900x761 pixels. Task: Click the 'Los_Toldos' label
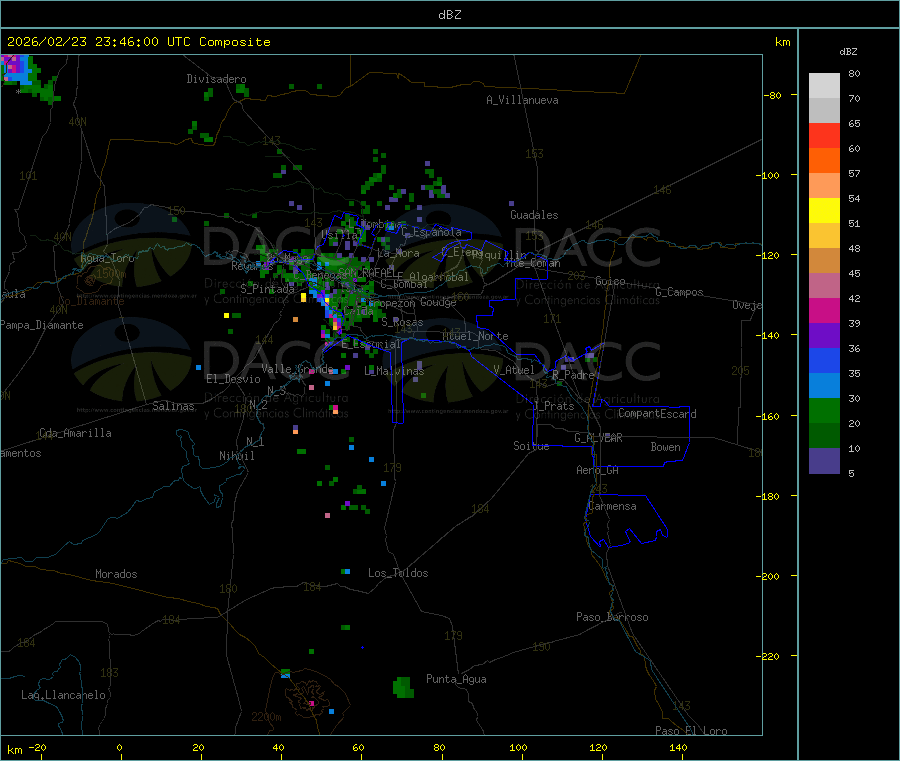pyautogui.click(x=398, y=573)
